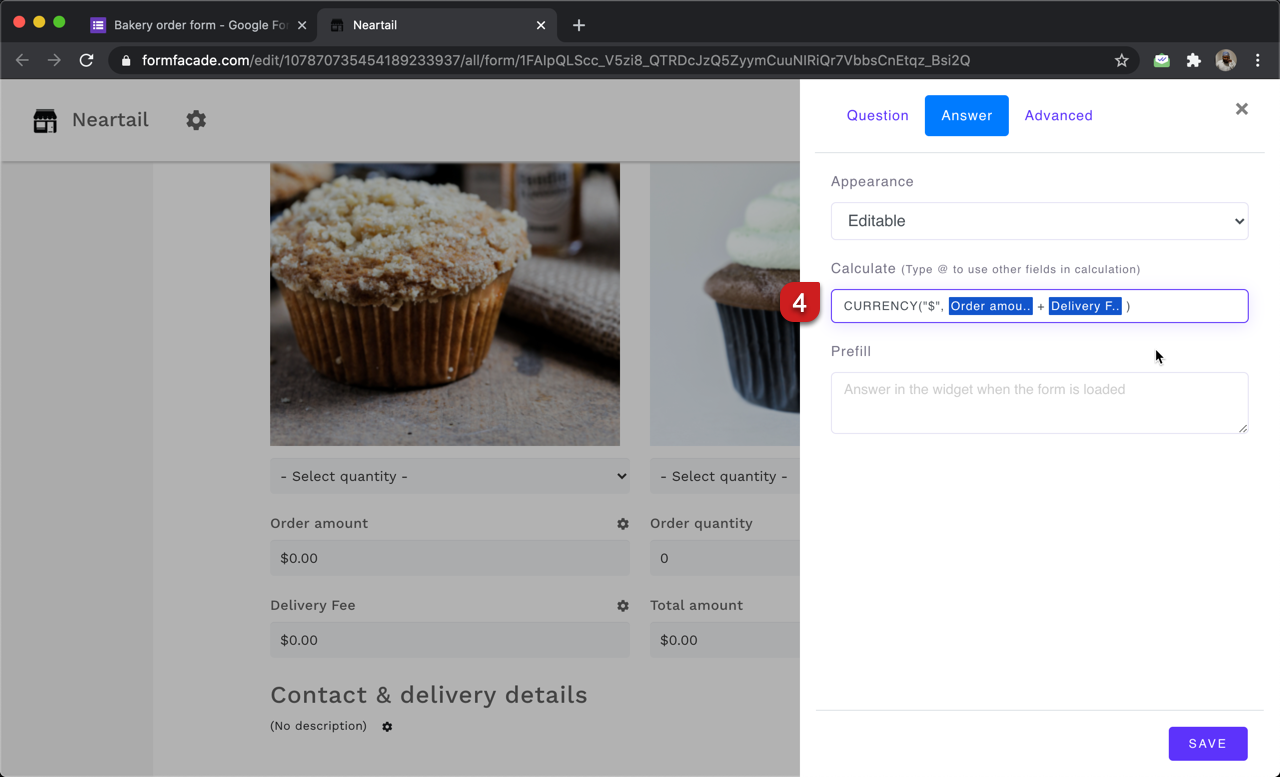Click the Chrome profile avatar
1280x777 pixels.
[x=1225, y=60]
